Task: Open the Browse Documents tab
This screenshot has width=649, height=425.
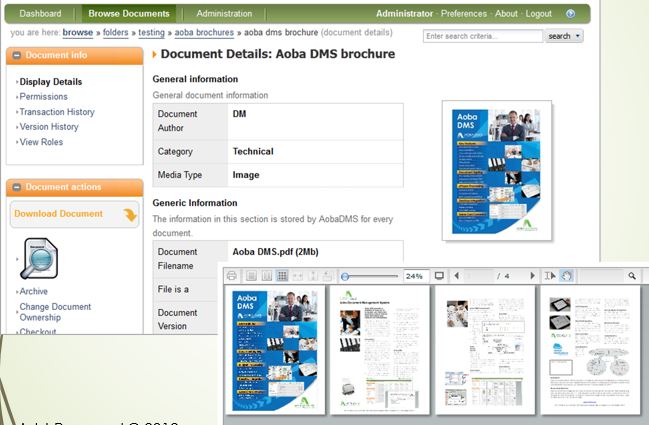Action: click(129, 14)
